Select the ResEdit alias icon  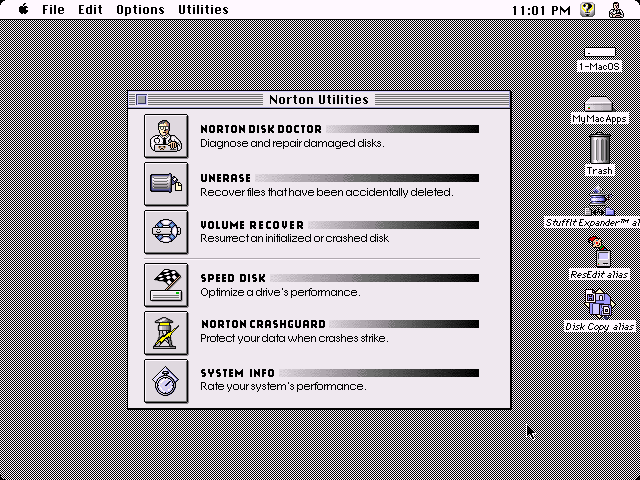point(599,251)
